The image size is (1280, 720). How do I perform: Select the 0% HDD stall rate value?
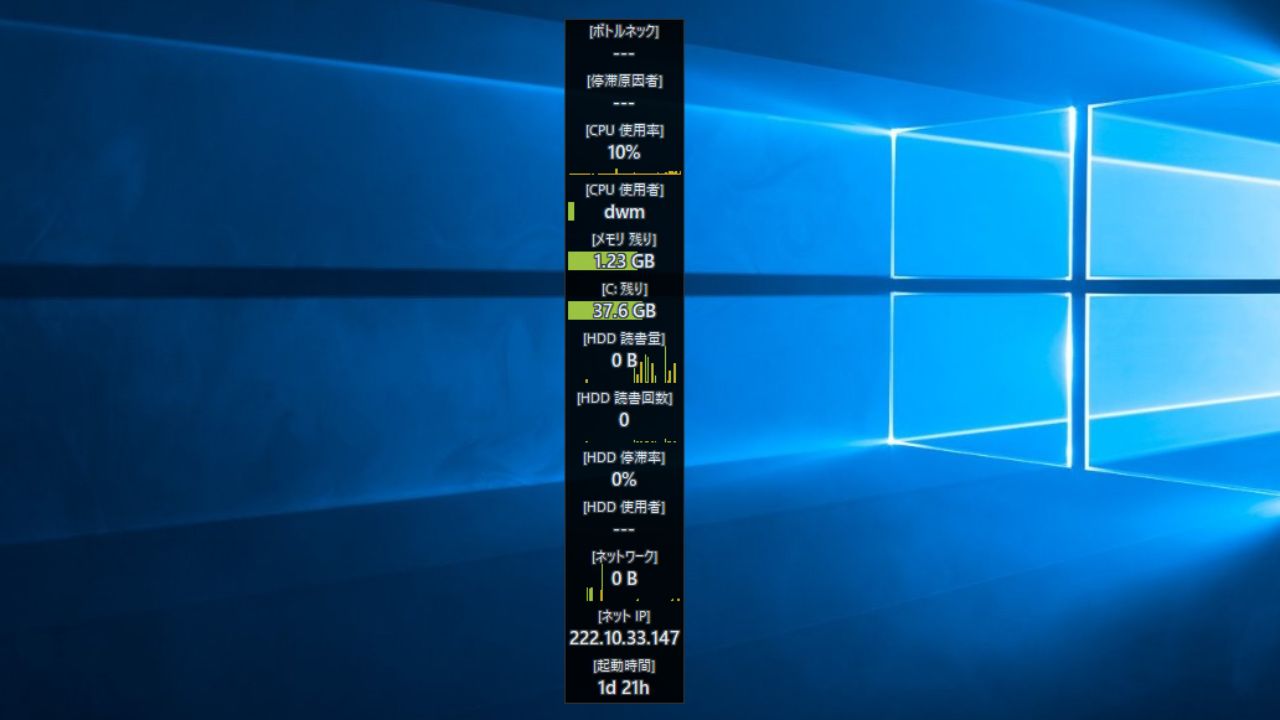[624, 479]
